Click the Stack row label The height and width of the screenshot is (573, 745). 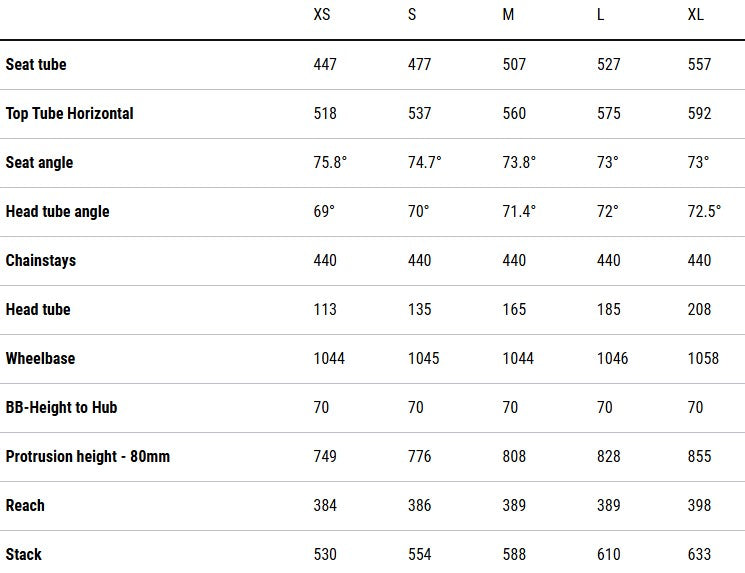24,554
